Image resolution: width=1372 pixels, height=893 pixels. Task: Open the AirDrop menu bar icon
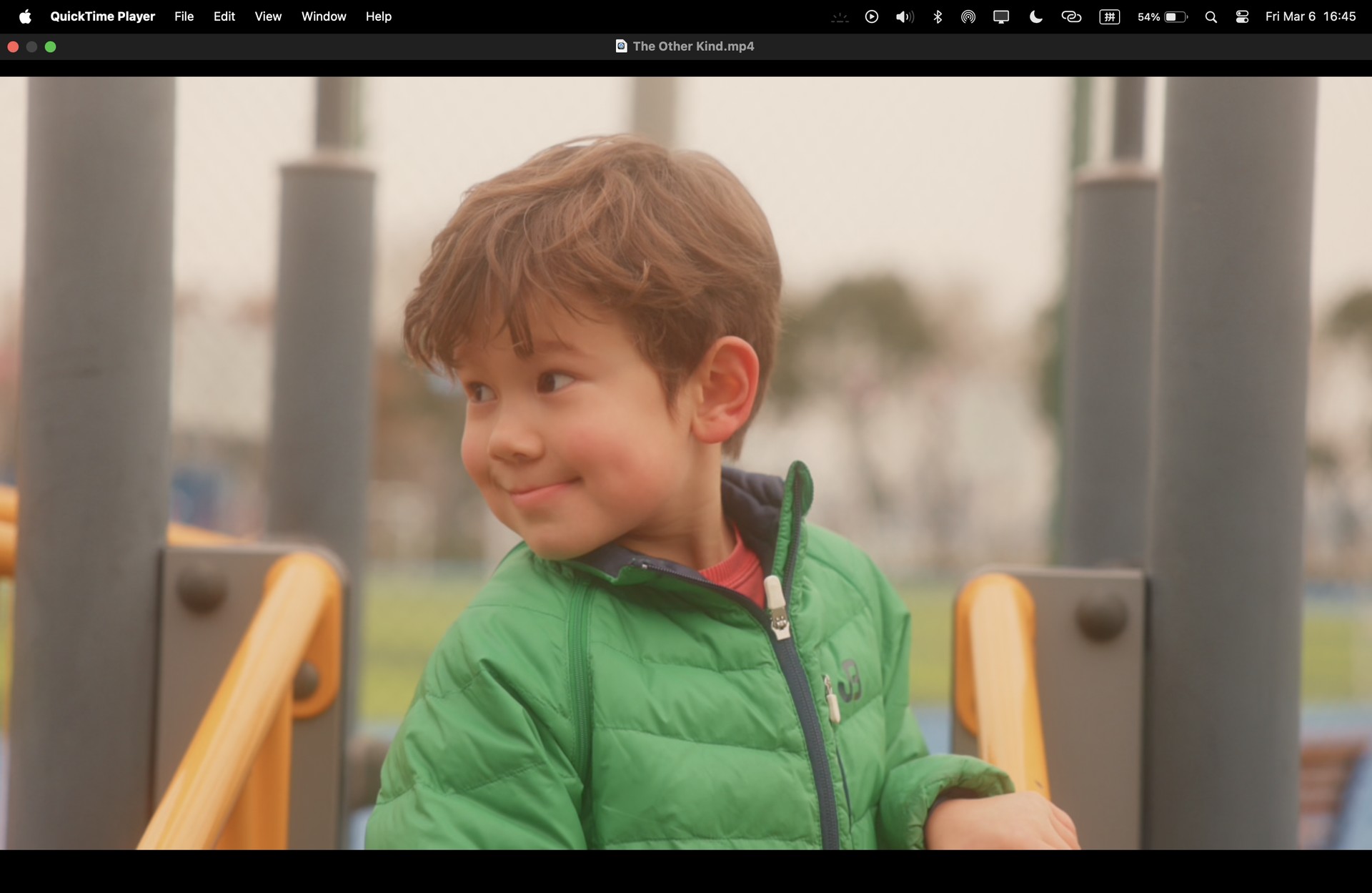click(968, 16)
